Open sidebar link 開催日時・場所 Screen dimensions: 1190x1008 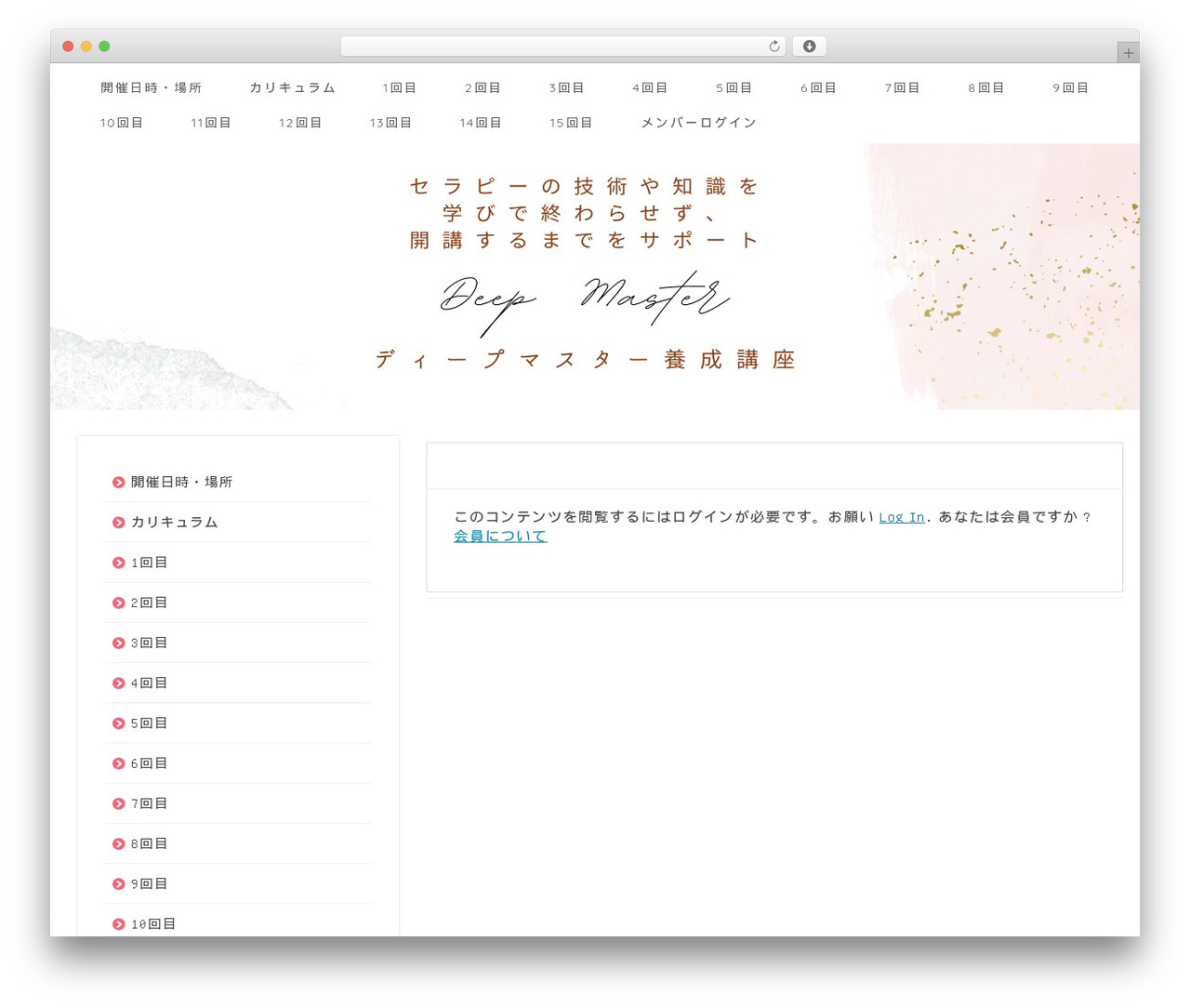click(181, 483)
